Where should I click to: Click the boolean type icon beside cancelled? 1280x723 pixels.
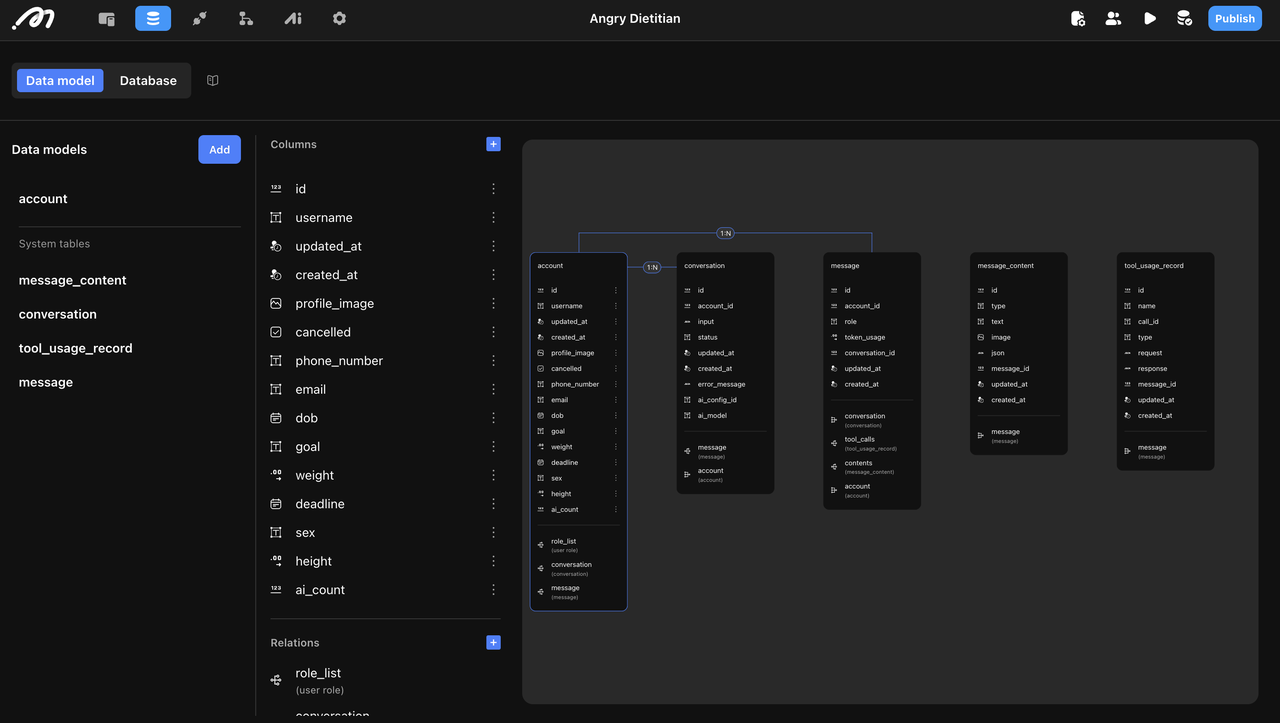[x=276, y=332]
